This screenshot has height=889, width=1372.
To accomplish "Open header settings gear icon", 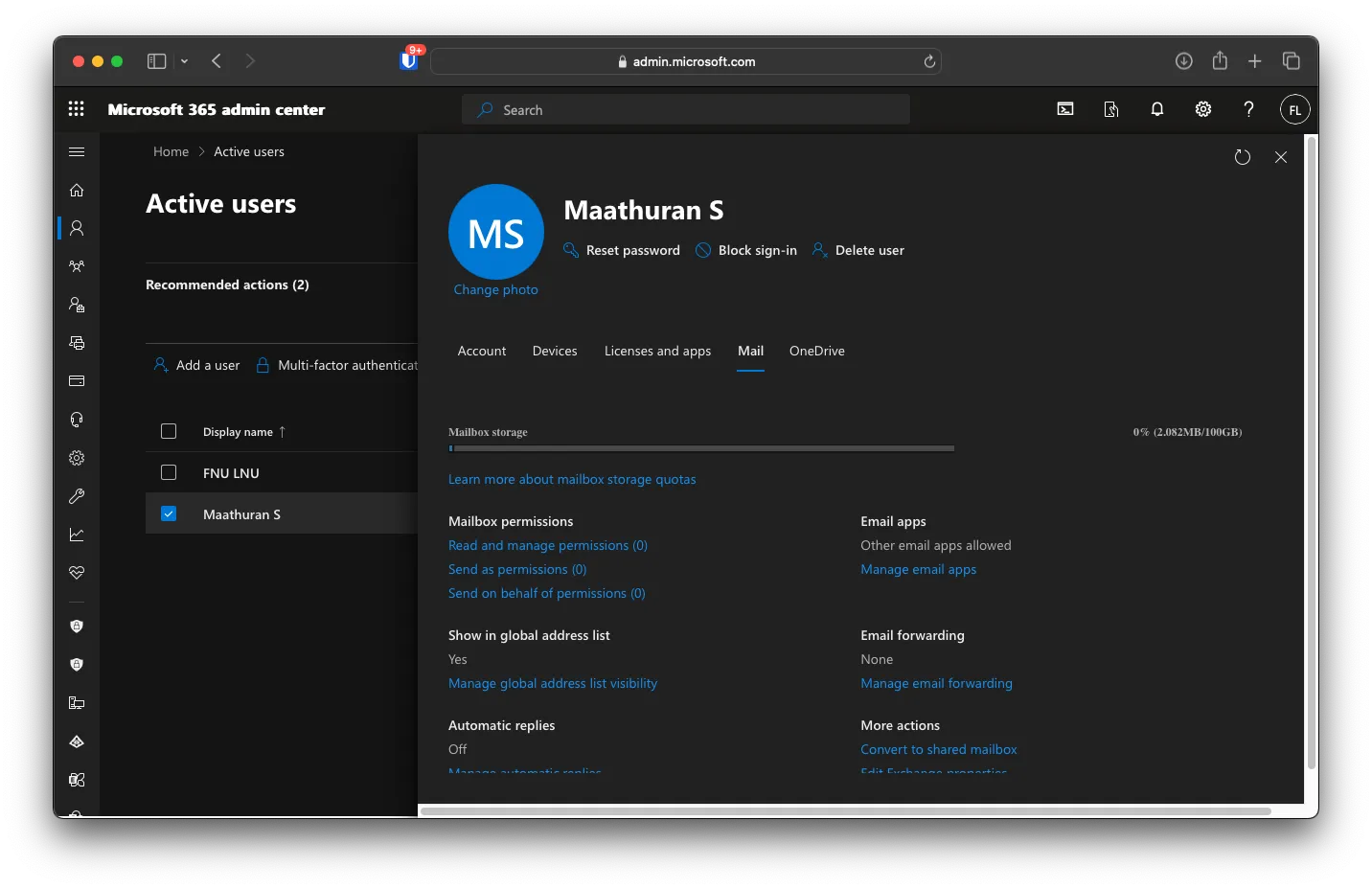I will 1203,109.
